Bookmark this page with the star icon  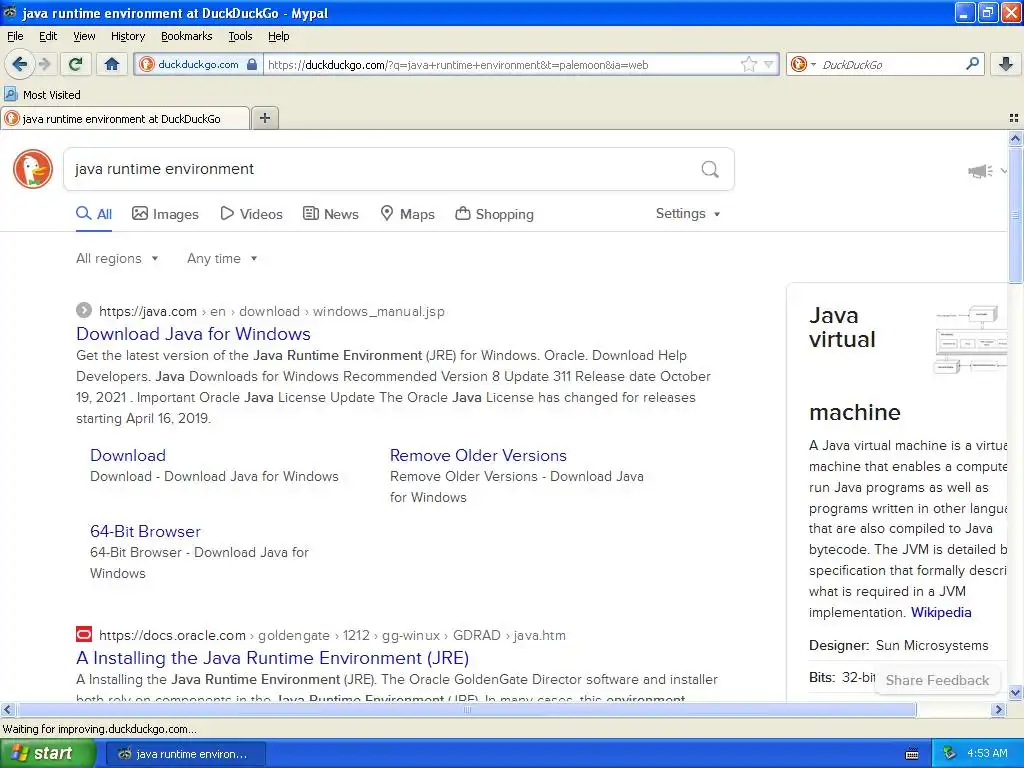[x=748, y=64]
